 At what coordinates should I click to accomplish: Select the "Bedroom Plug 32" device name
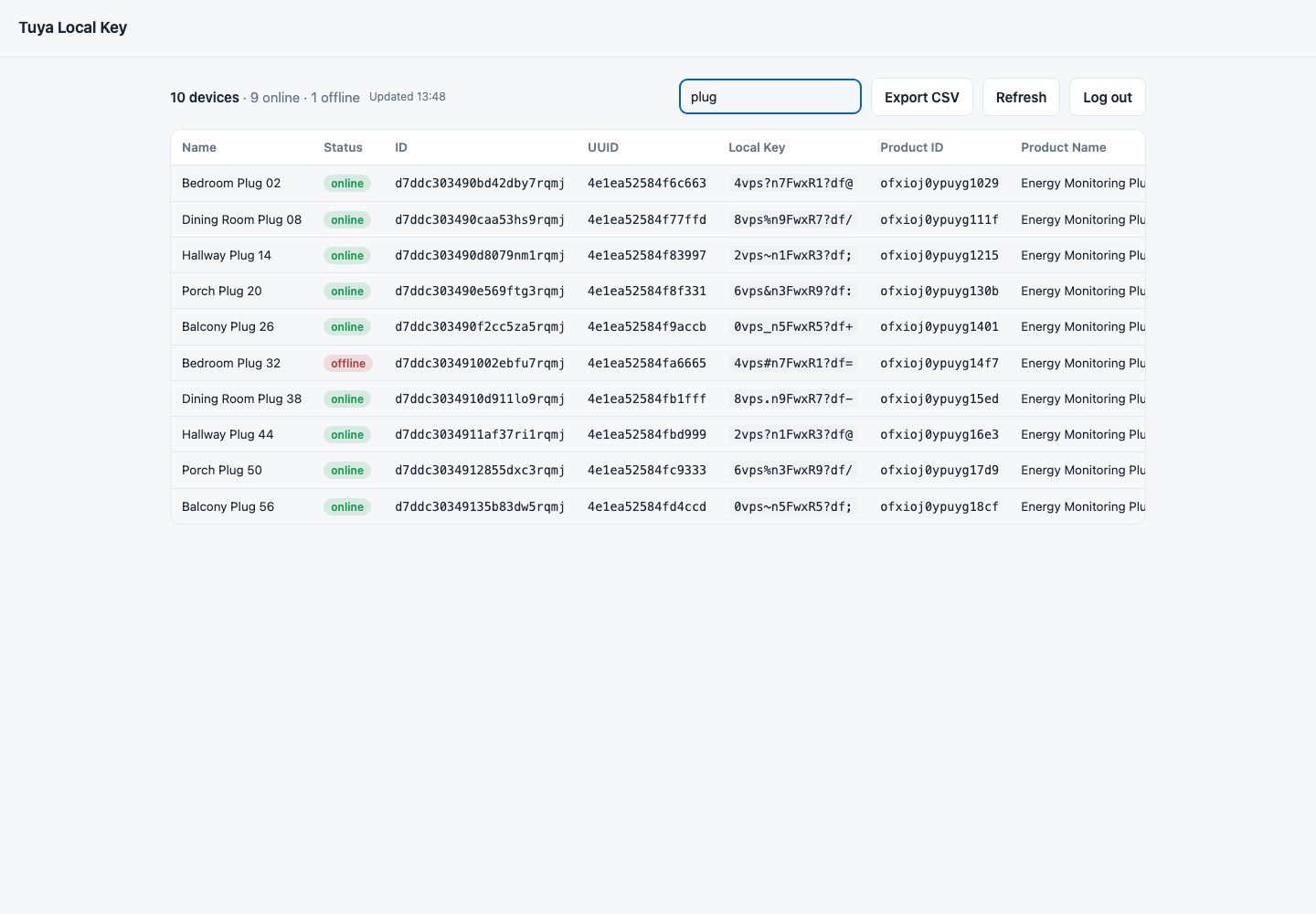pyautogui.click(x=231, y=363)
